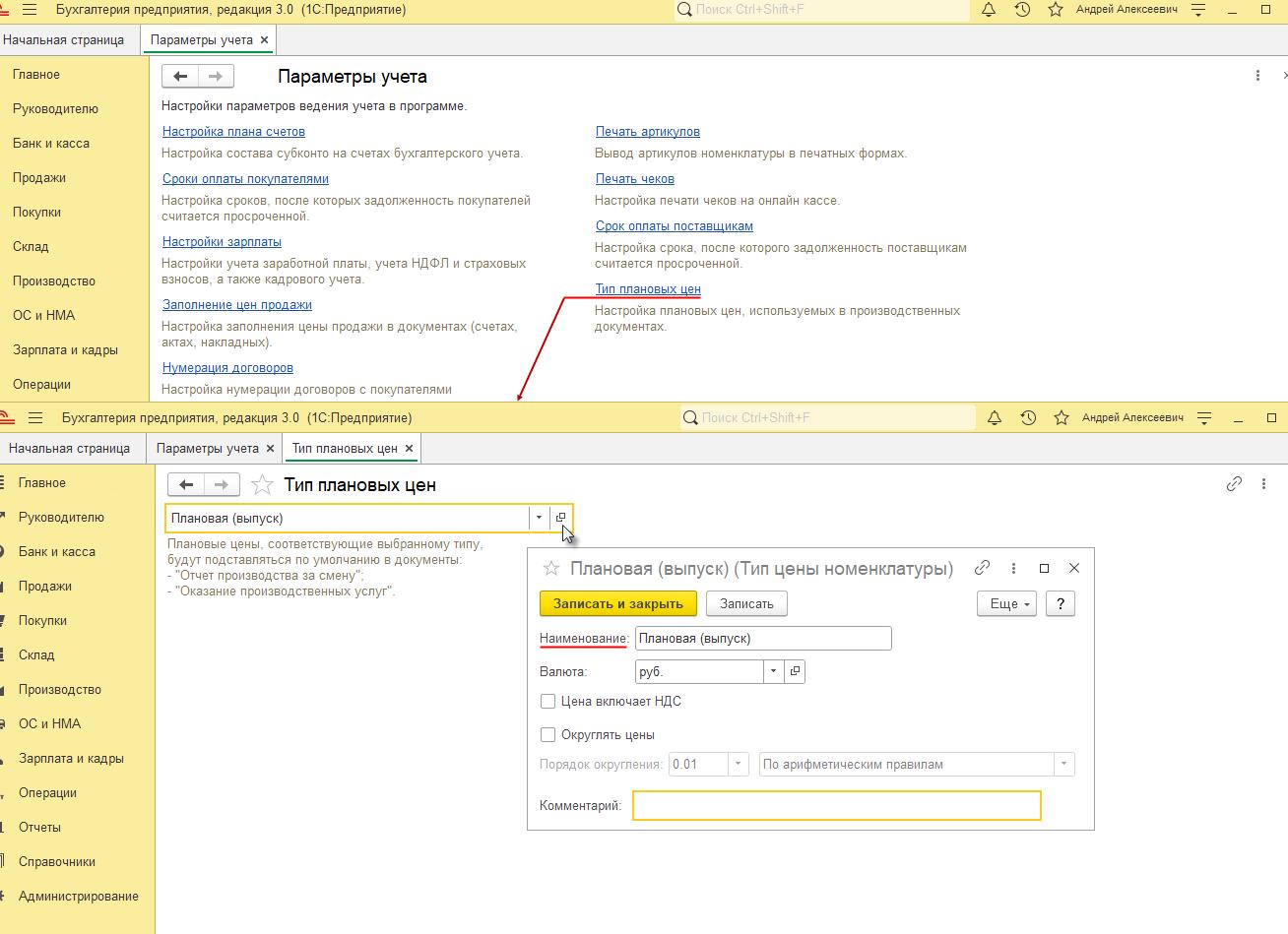Click Записать и закрыть button
Screen dimensions: 1288x934
[618, 603]
